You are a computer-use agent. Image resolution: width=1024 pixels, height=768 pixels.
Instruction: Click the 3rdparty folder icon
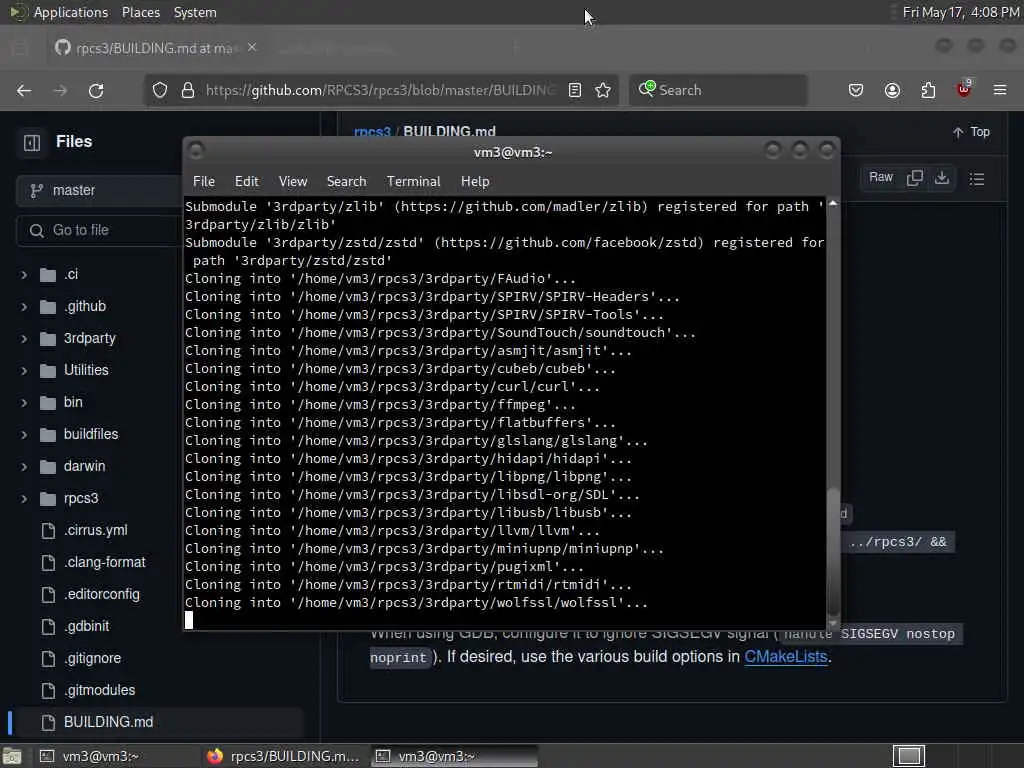point(48,338)
